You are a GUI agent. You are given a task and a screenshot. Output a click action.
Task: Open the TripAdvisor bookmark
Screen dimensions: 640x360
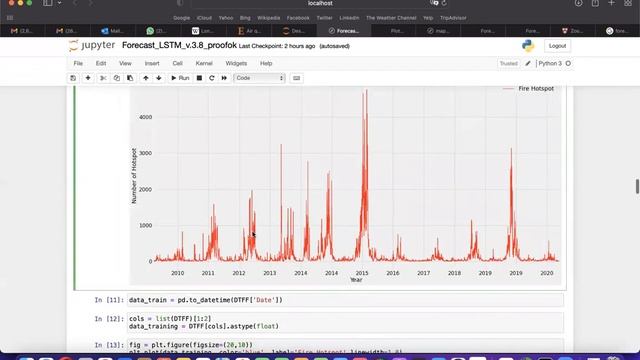pyautogui.click(x=453, y=18)
